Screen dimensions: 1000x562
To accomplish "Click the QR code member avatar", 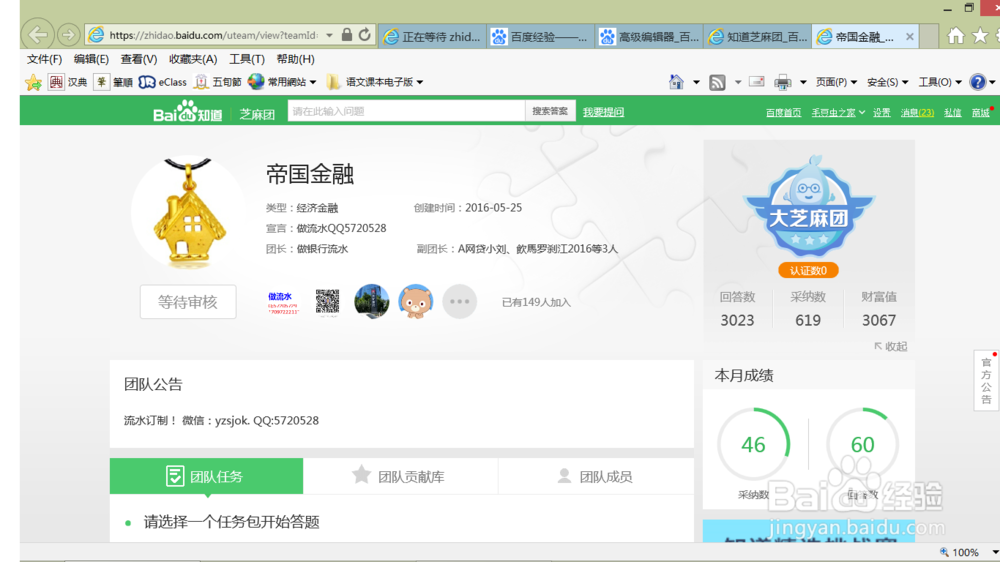I will (x=327, y=302).
